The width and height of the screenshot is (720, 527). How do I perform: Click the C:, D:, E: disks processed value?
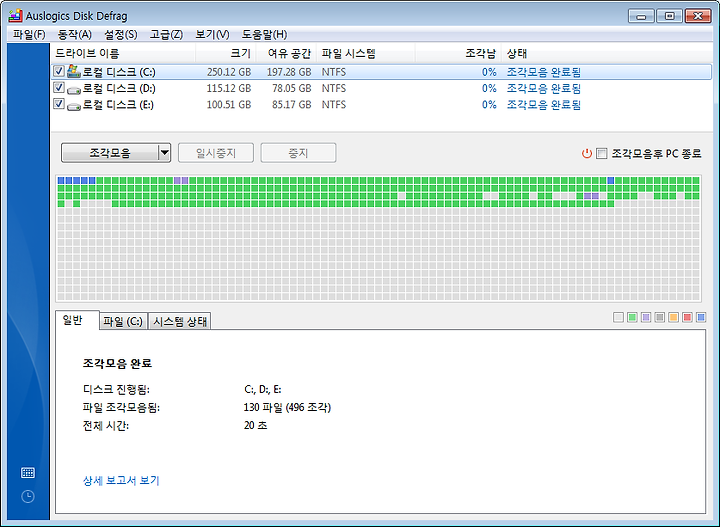coord(262,389)
